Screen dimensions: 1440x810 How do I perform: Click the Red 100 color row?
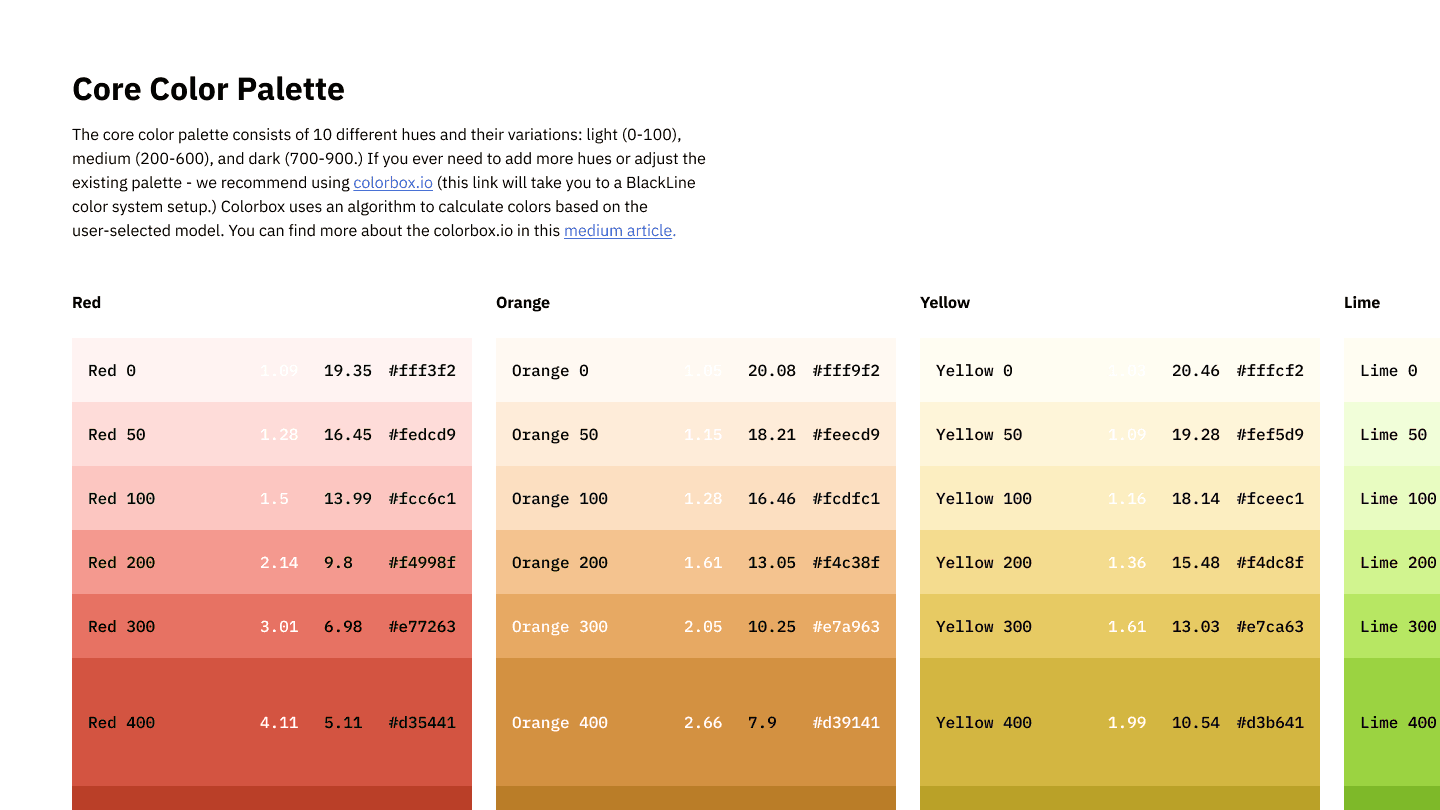(272, 498)
